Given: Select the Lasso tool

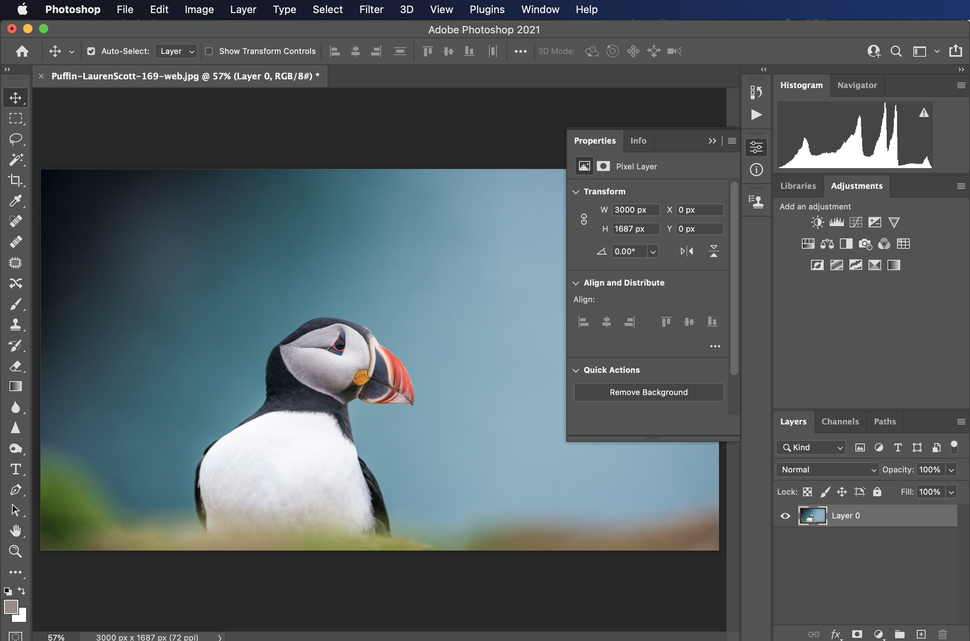Looking at the screenshot, I should [x=16, y=139].
